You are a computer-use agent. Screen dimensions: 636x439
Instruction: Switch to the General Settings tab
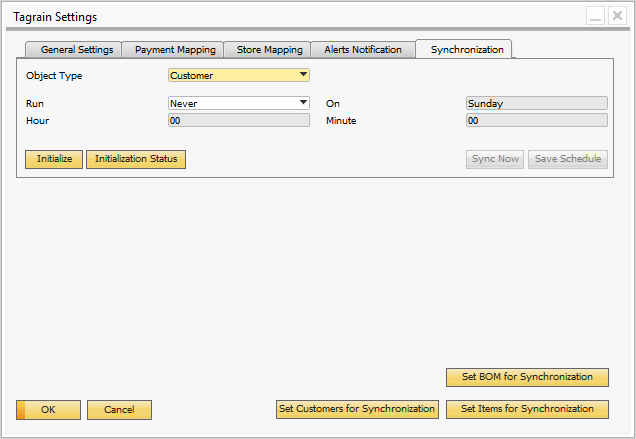point(76,50)
